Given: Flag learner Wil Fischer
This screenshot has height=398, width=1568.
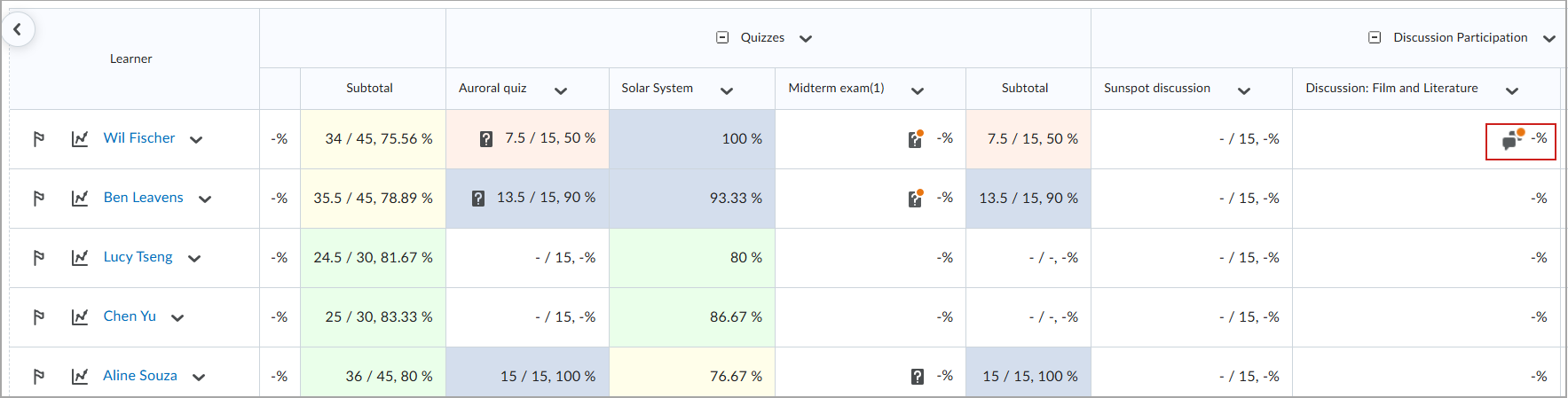Looking at the screenshot, I should 39,139.
